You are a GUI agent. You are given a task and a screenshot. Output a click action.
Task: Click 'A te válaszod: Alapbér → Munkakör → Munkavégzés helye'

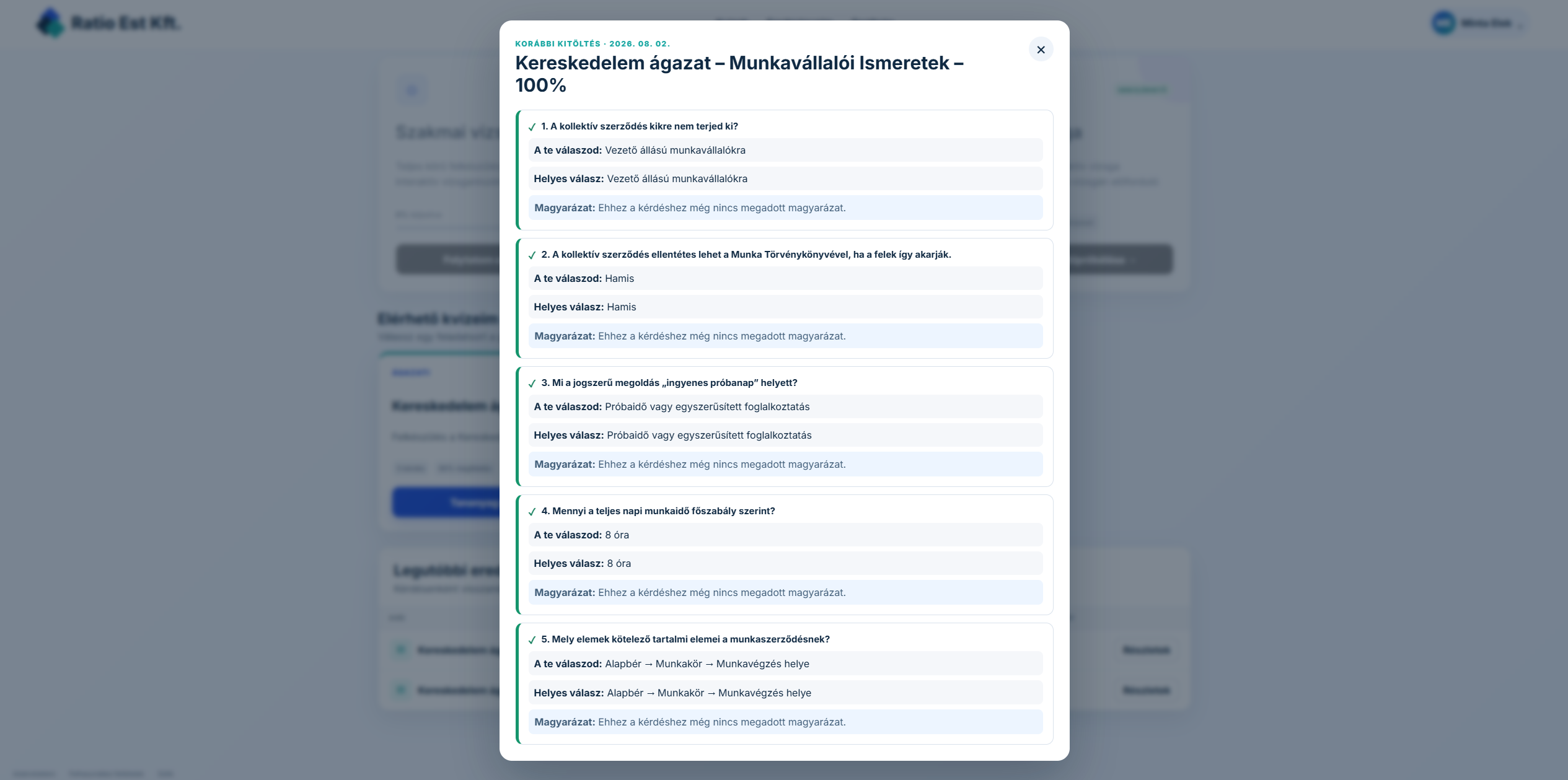pos(785,664)
